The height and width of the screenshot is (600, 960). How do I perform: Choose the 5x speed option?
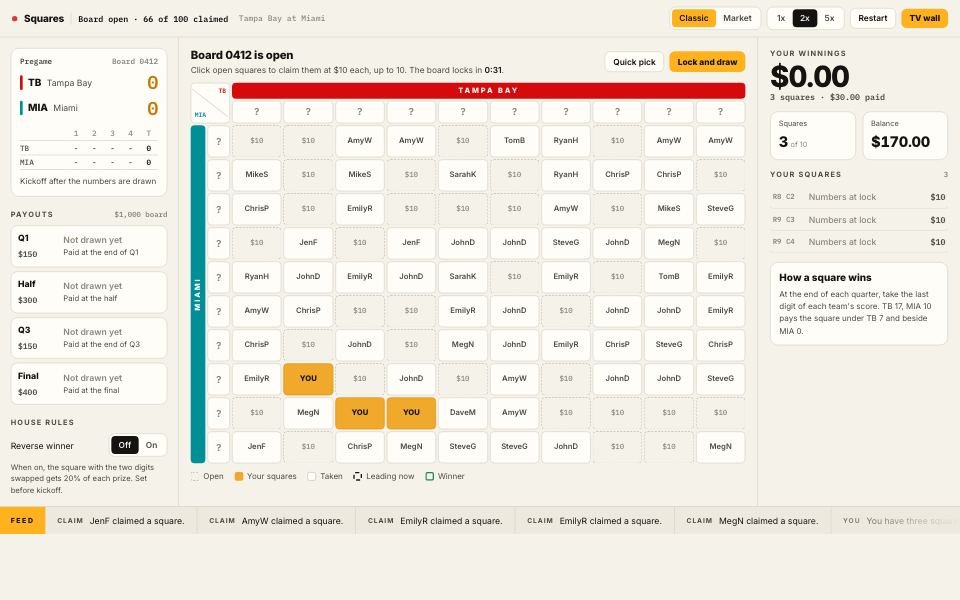829,18
